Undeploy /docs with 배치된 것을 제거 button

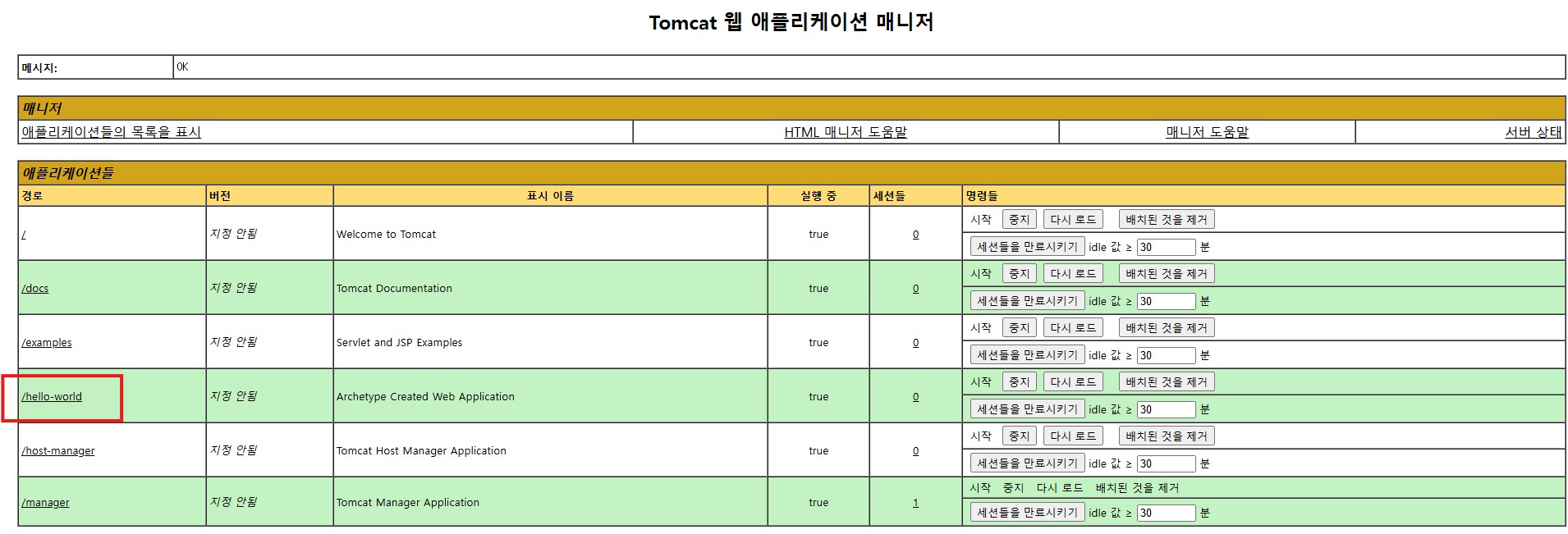point(1167,274)
